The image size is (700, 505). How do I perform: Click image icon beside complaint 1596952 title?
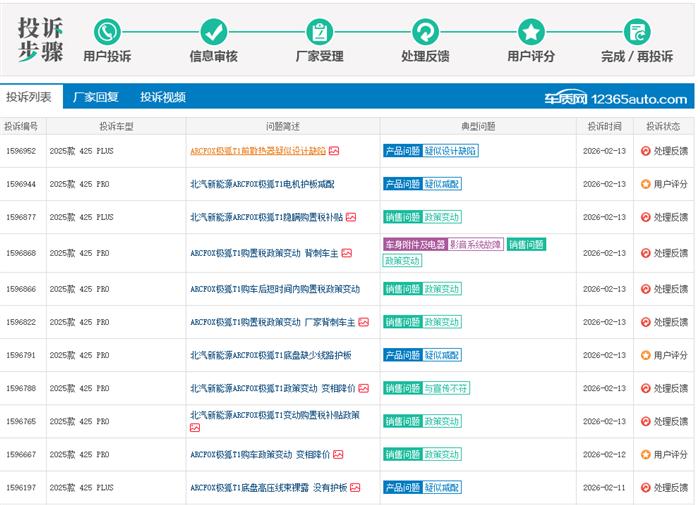point(334,151)
